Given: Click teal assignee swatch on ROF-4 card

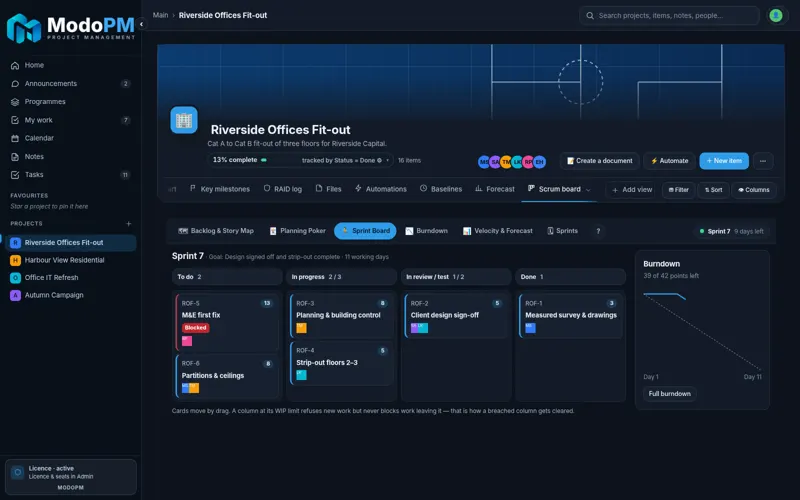Looking at the screenshot, I should click(x=302, y=375).
